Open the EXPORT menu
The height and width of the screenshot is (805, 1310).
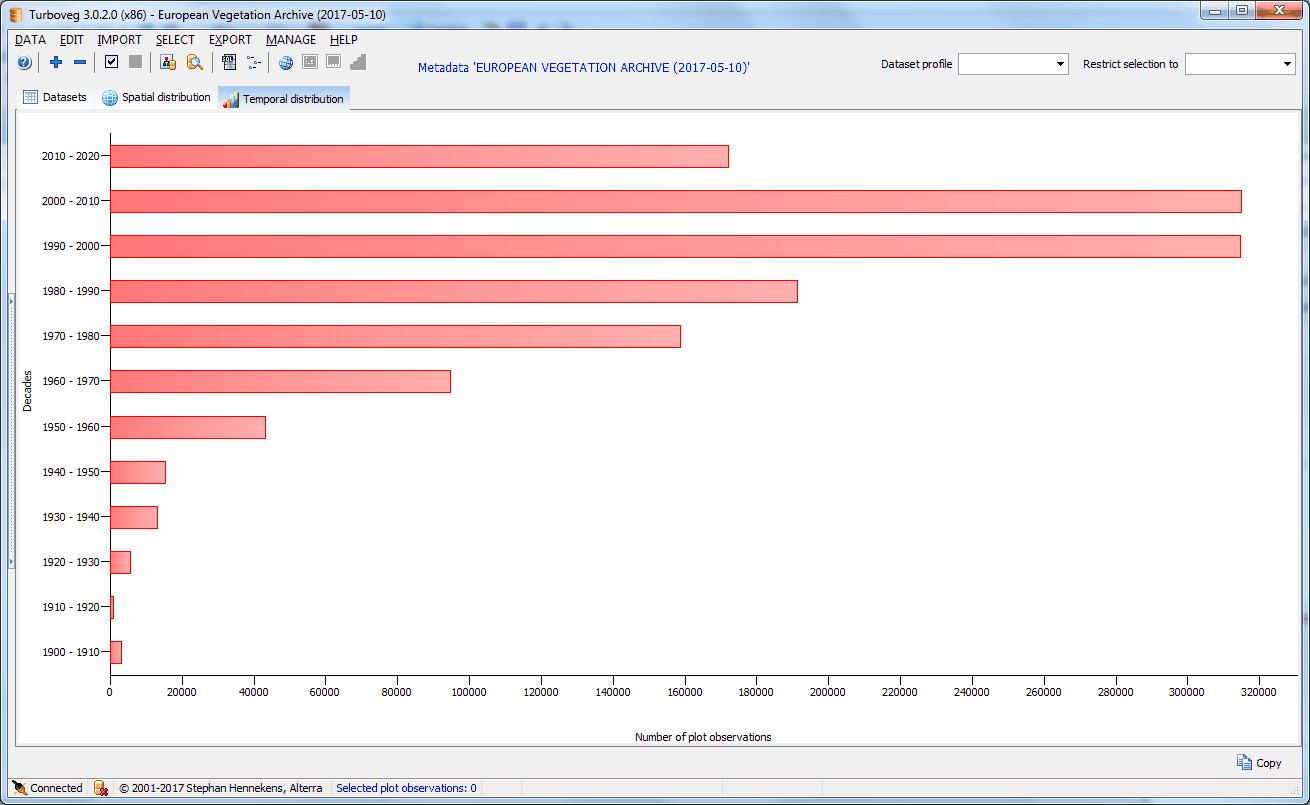coord(230,40)
